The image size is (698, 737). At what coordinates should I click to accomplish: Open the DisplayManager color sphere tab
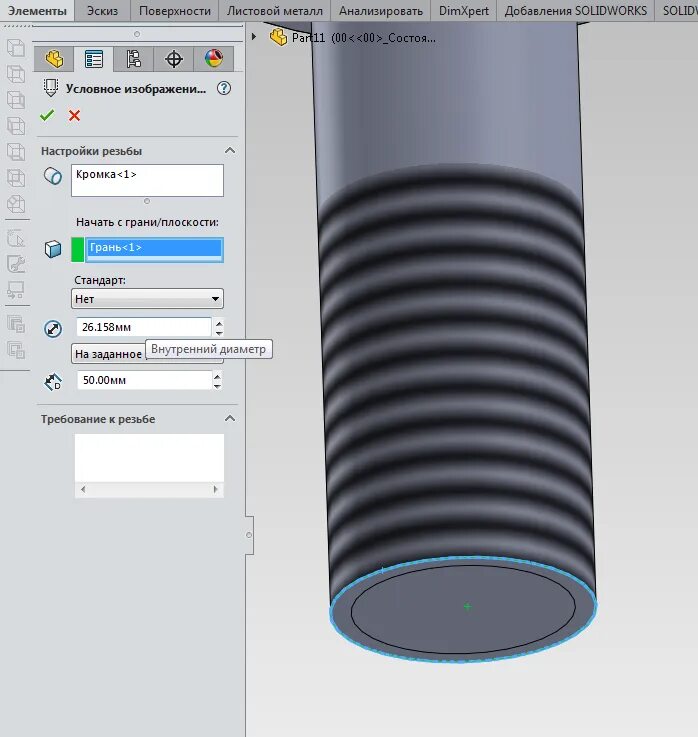click(x=214, y=59)
